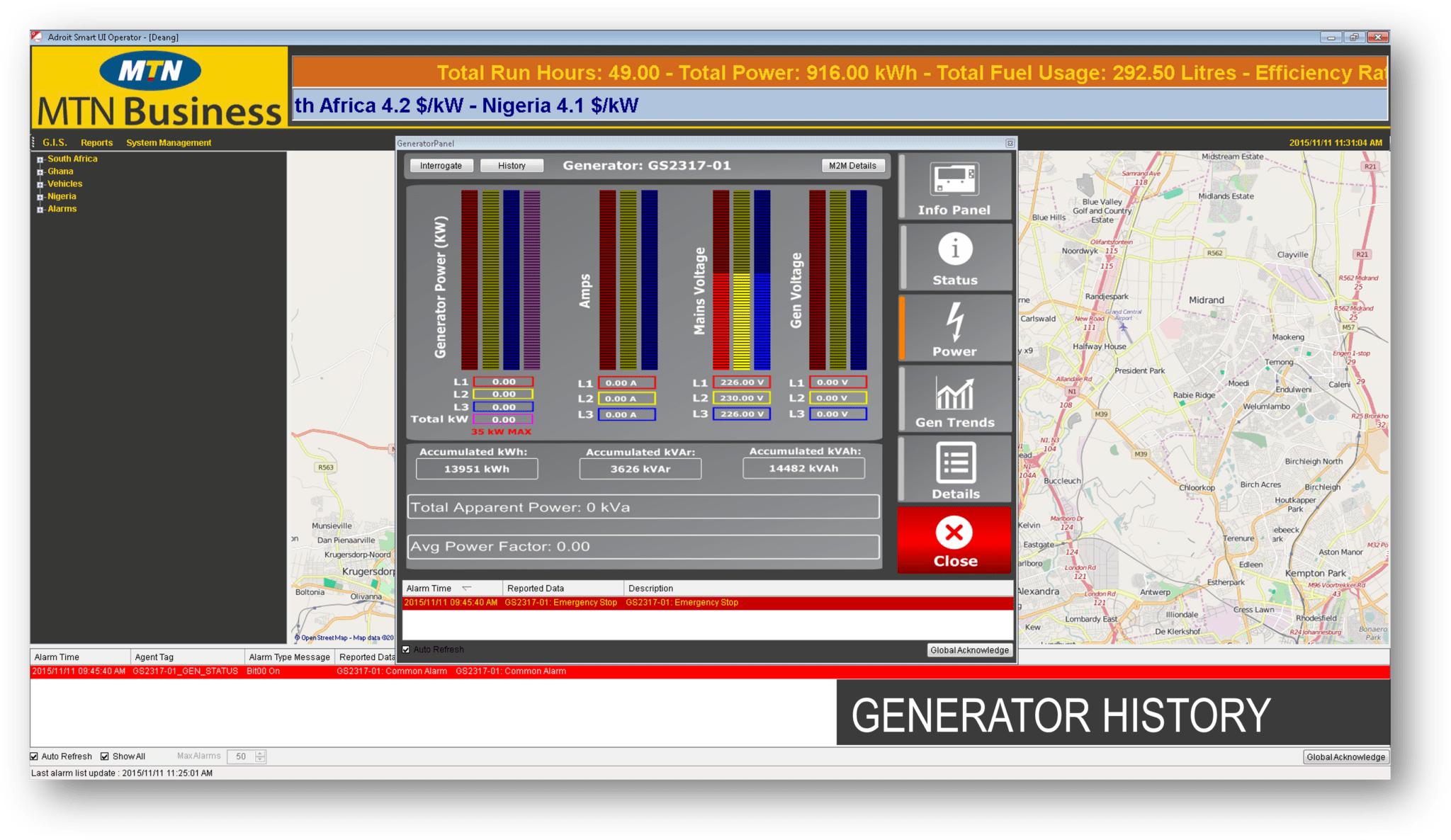Click the Mains Voltage L2 yellow bar
Viewport: 1451px width, 840px height.
click(x=741, y=280)
